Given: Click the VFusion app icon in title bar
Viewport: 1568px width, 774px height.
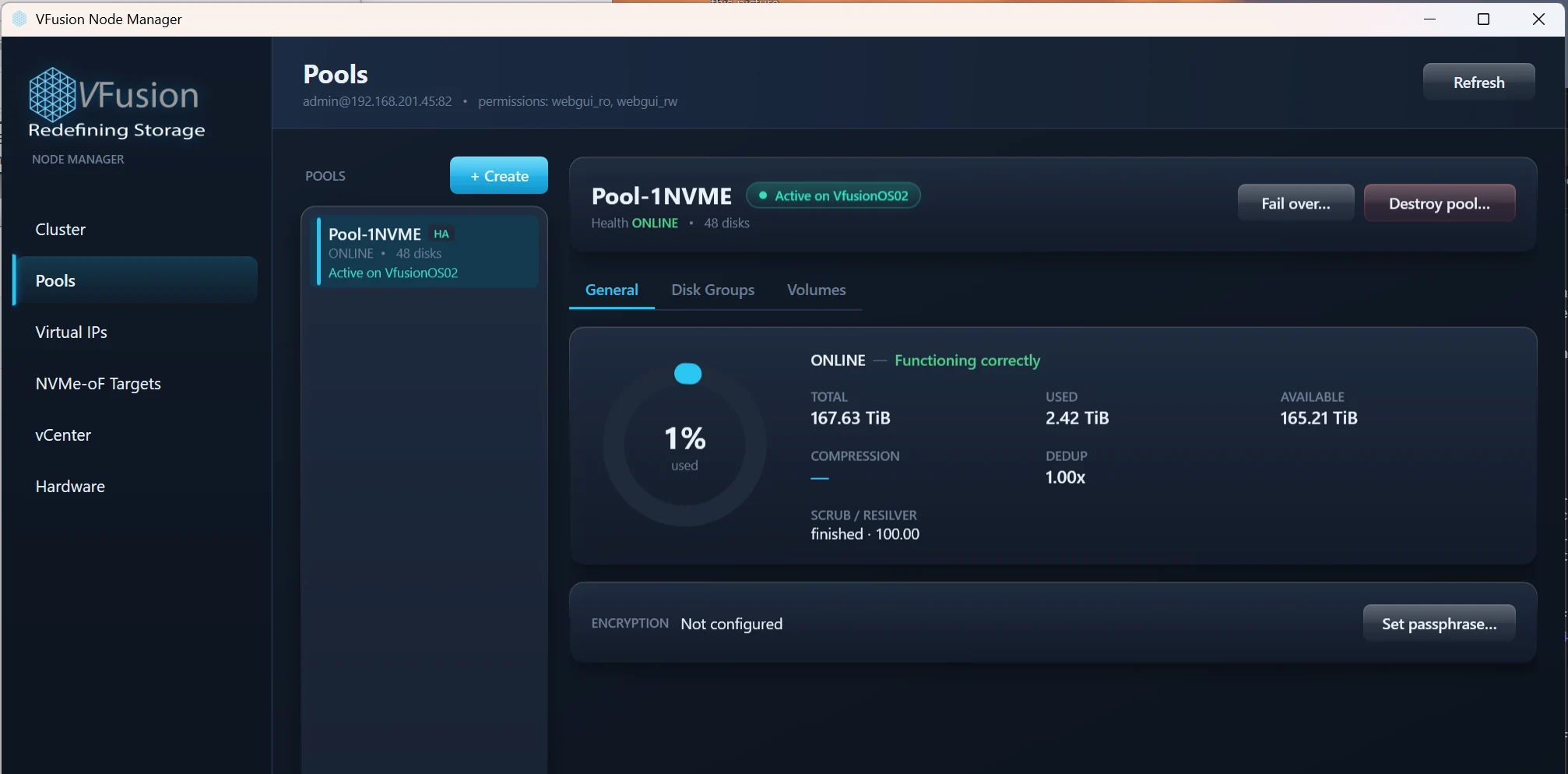Looking at the screenshot, I should (19, 19).
